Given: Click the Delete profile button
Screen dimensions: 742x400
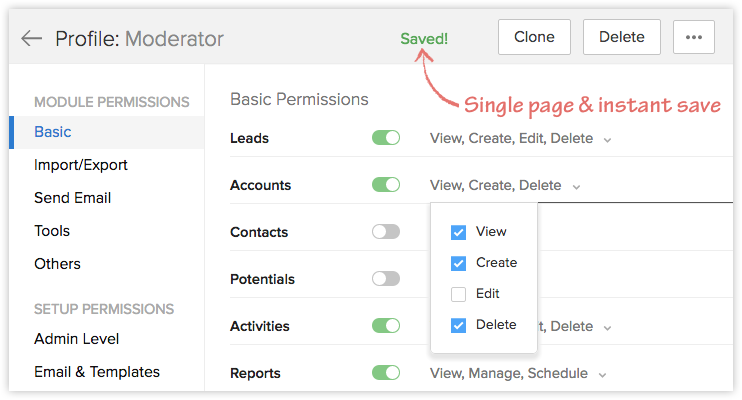Looking at the screenshot, I should [621, 38].
